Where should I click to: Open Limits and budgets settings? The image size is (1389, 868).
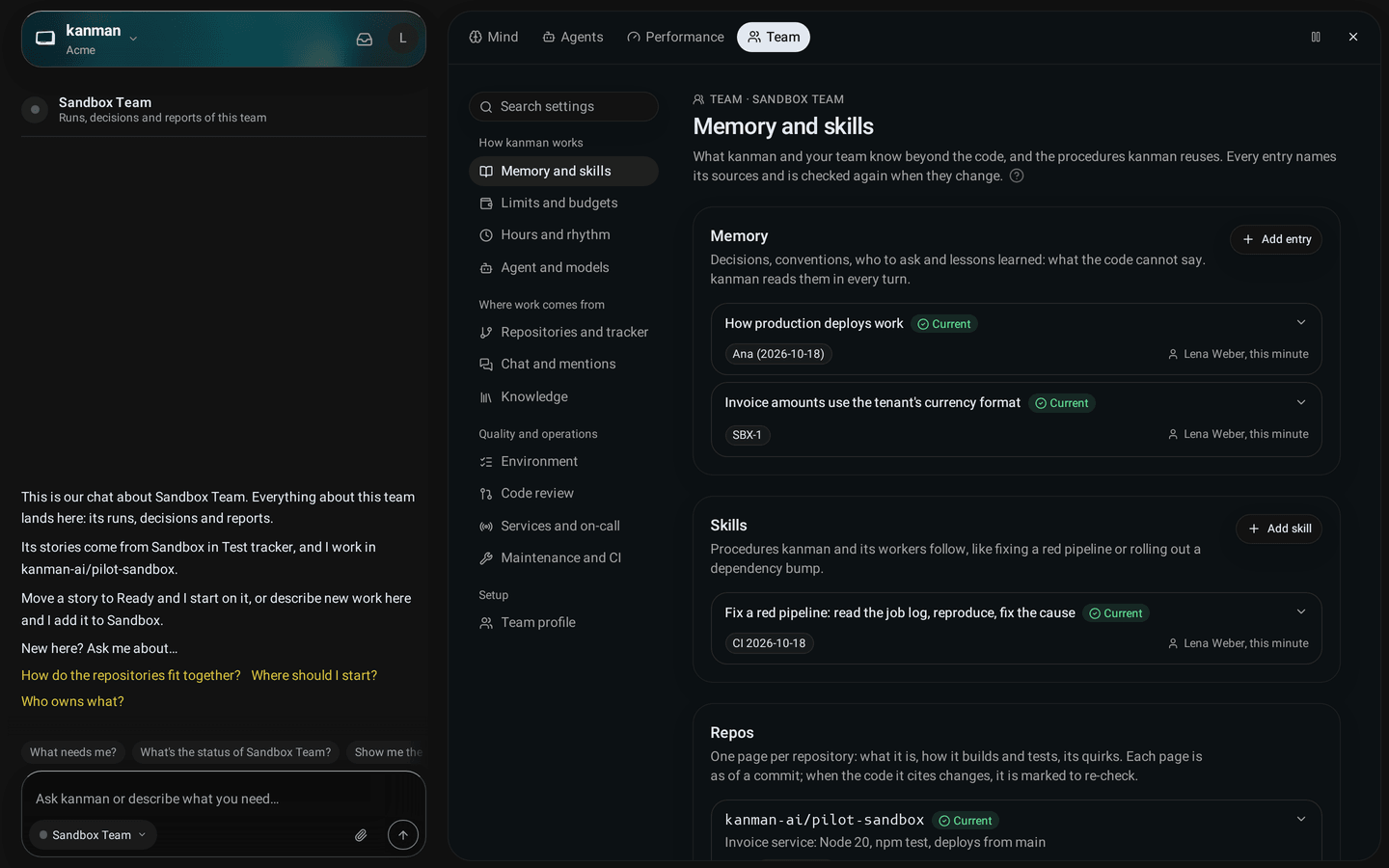pos(563,203)
